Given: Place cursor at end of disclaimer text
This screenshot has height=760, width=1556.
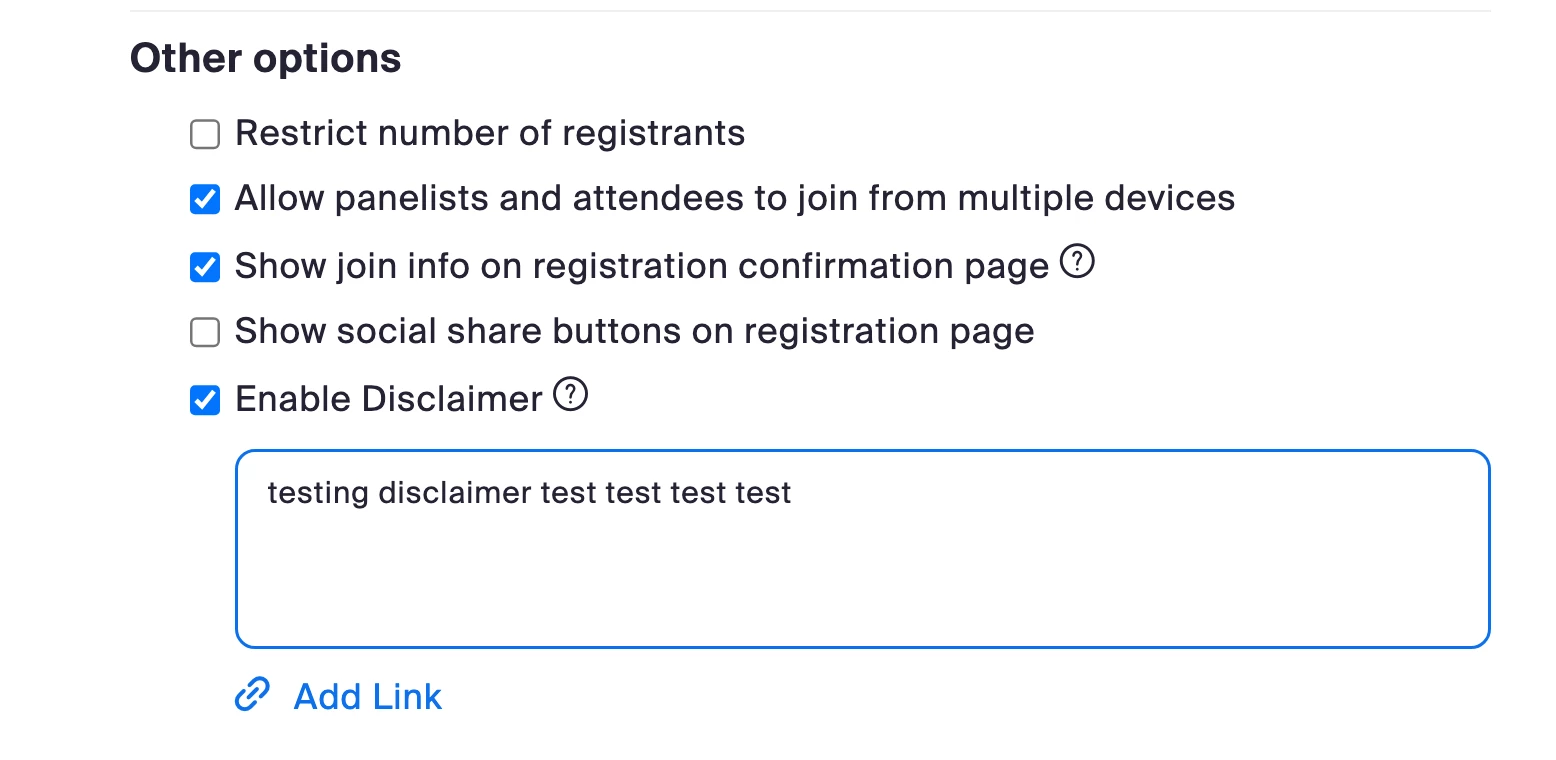Looking at the screenshot, I should (792, 493).
